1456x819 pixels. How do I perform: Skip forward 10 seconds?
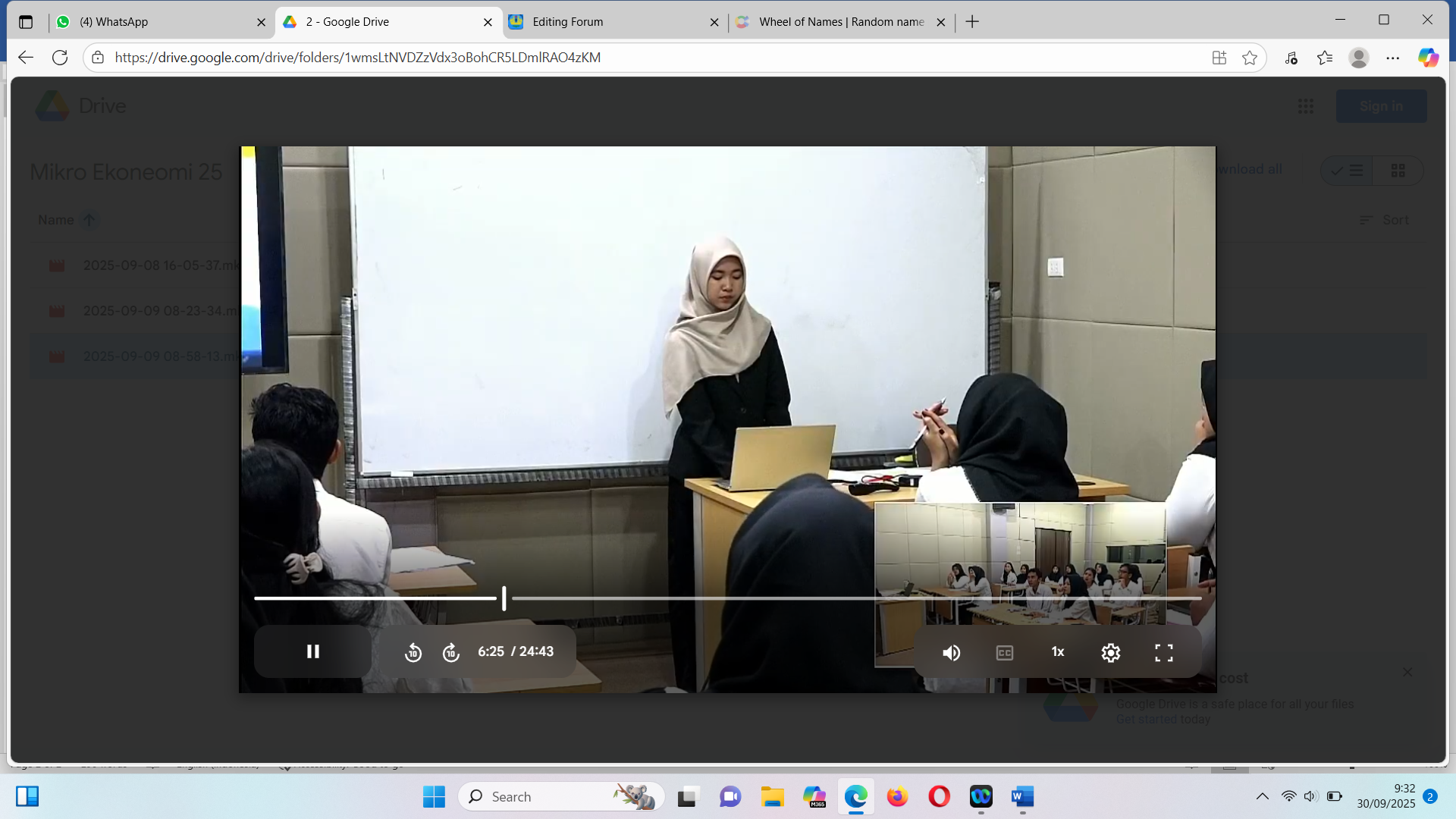pos(451,652)
